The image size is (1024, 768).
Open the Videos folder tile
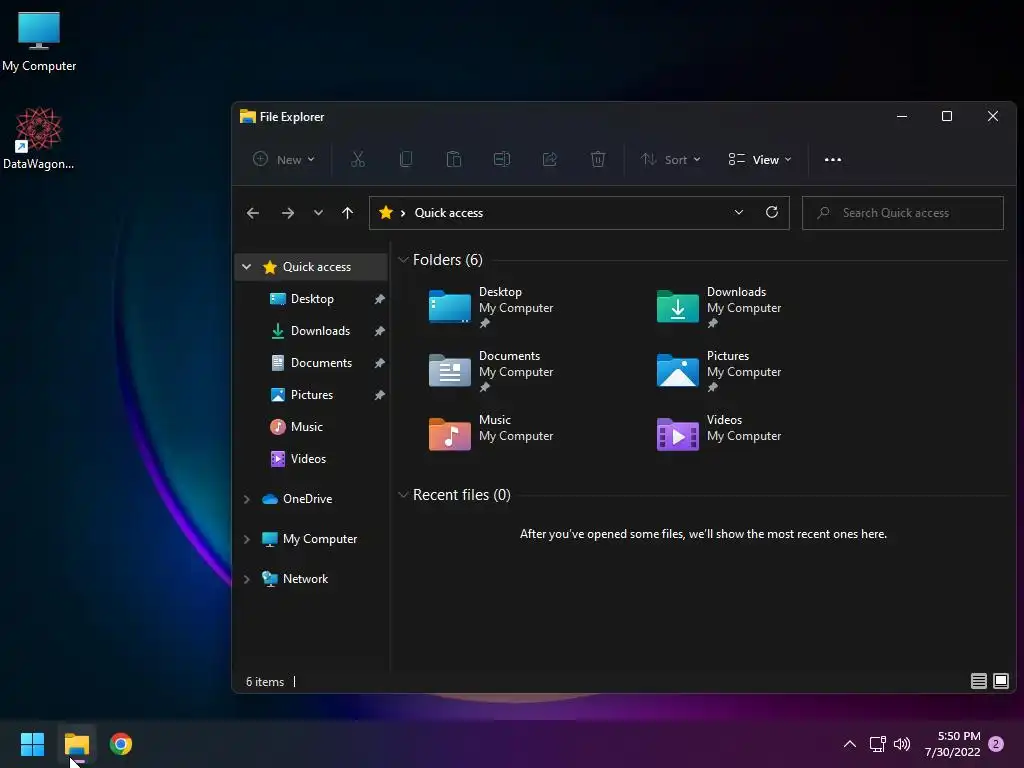pyautogui.click(x=719, y=434)
